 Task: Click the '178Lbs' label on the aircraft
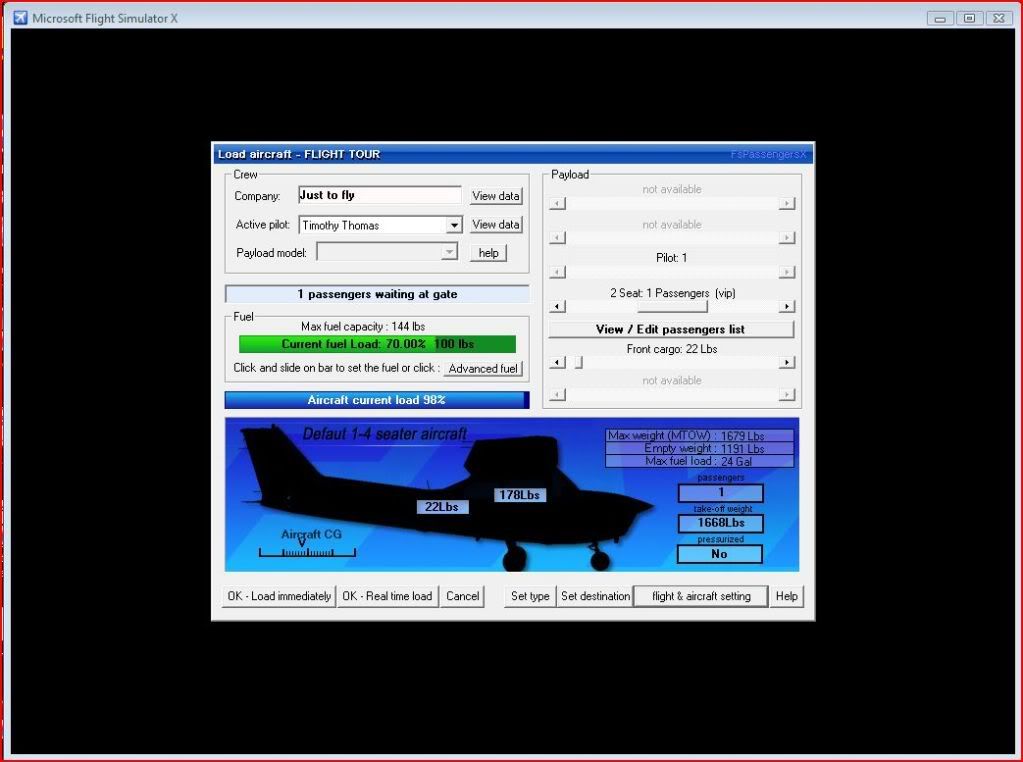tap(519, 495)
